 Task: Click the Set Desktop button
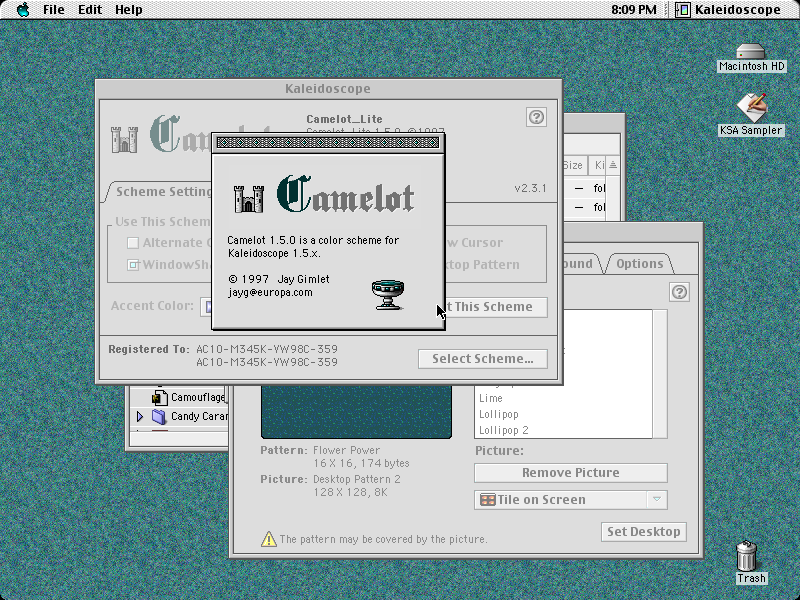[643, 532]
